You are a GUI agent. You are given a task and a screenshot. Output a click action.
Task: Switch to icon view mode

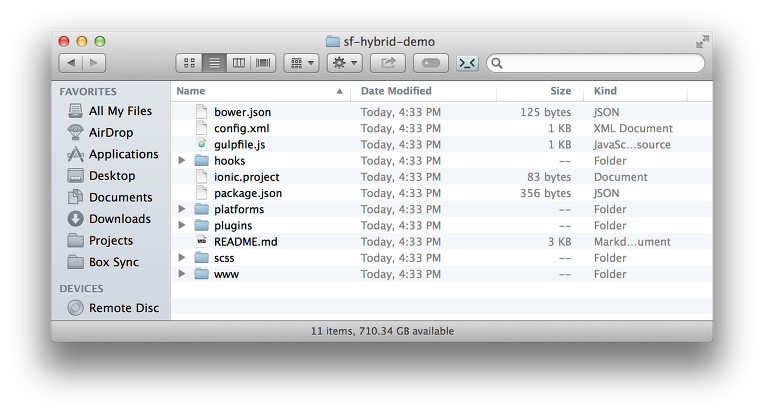click(189, 63)
